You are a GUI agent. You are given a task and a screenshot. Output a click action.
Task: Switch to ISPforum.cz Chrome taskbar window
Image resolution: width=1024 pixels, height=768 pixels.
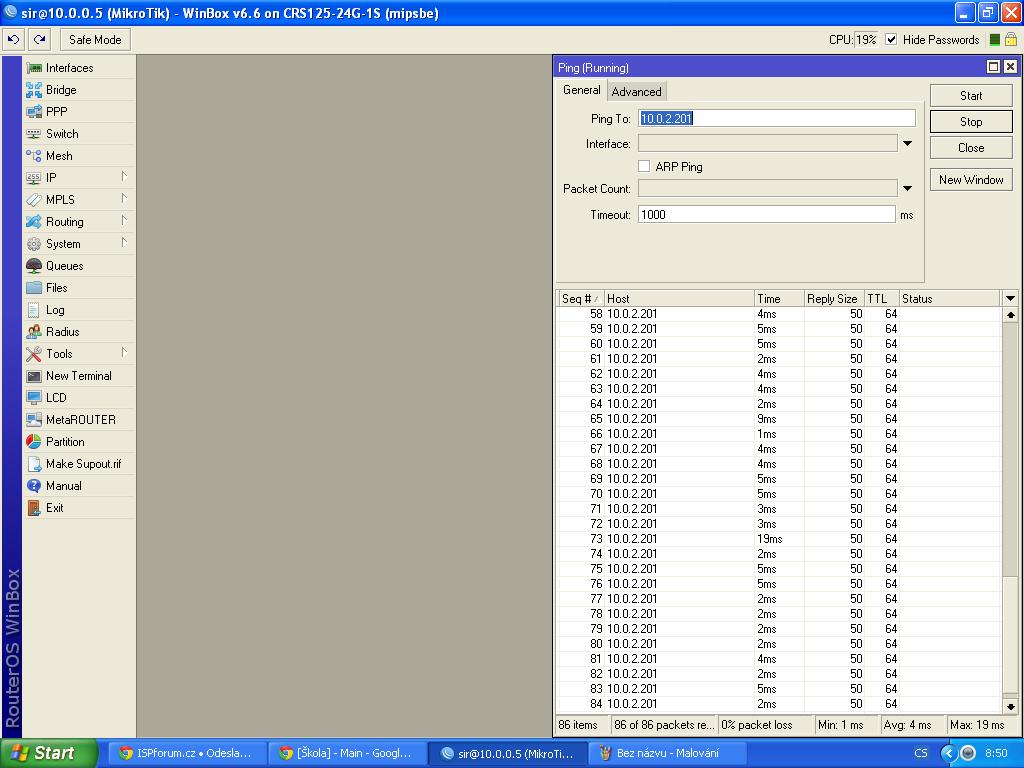[187, 753]
